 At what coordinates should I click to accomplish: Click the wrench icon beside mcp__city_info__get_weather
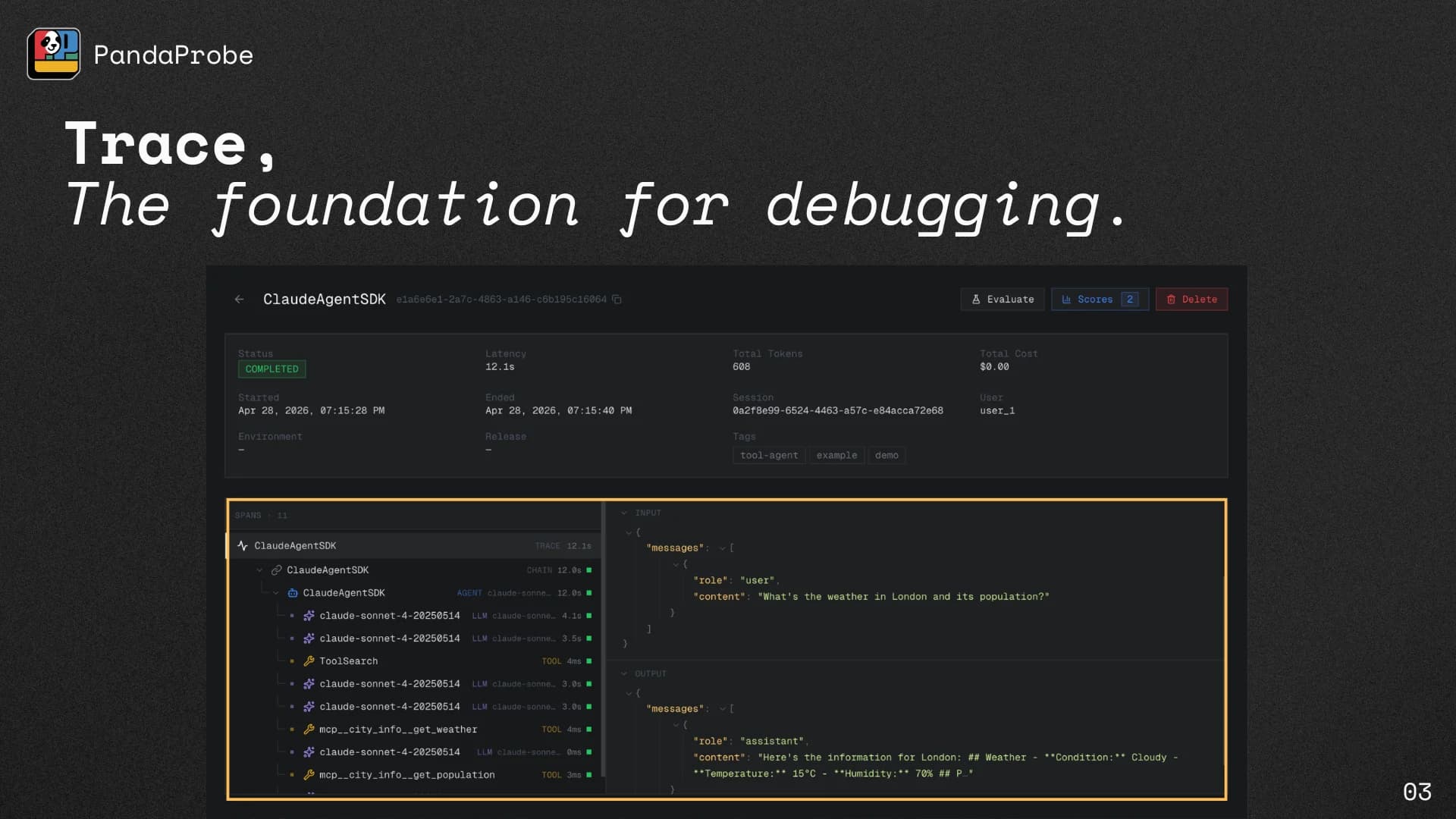[309, 730]
